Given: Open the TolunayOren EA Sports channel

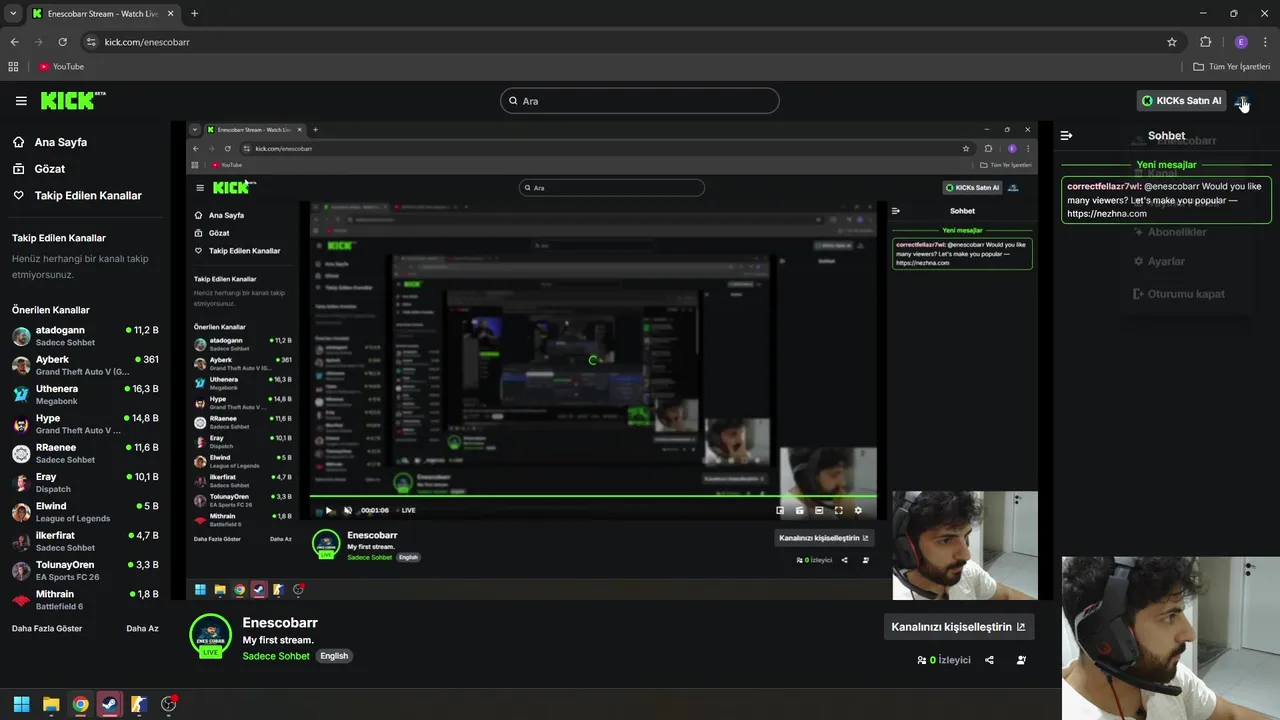Looking at the screenshot, I should click(x=85, y=570).
